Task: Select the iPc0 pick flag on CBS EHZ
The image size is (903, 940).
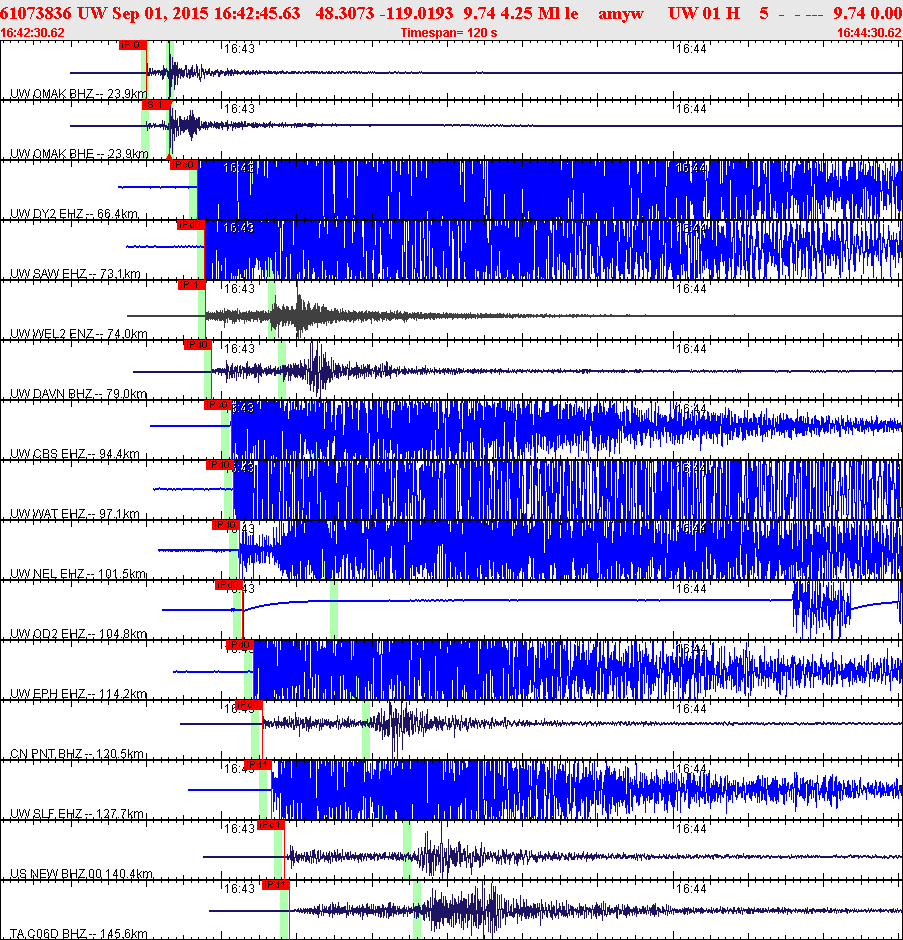Action: (215, 405)
